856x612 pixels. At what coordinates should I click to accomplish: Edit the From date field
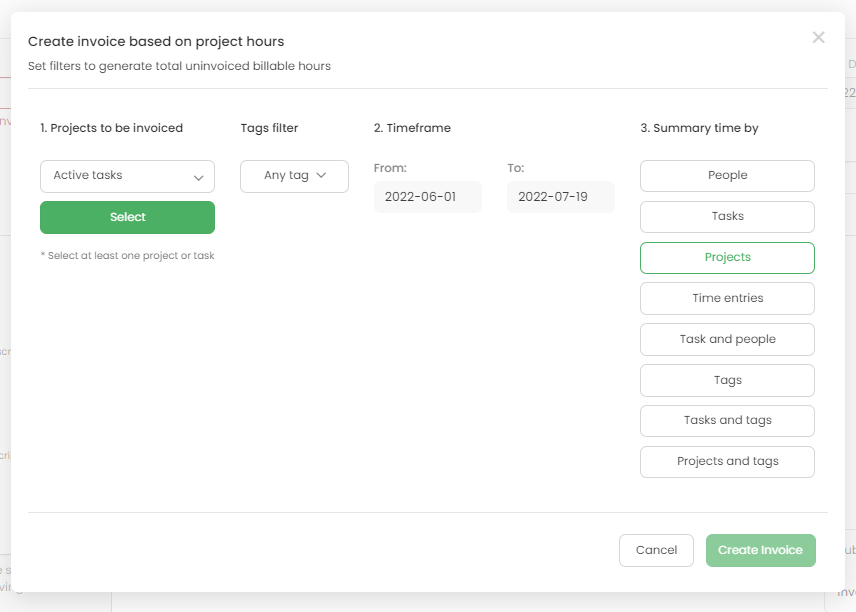click(x=427, y=197)
